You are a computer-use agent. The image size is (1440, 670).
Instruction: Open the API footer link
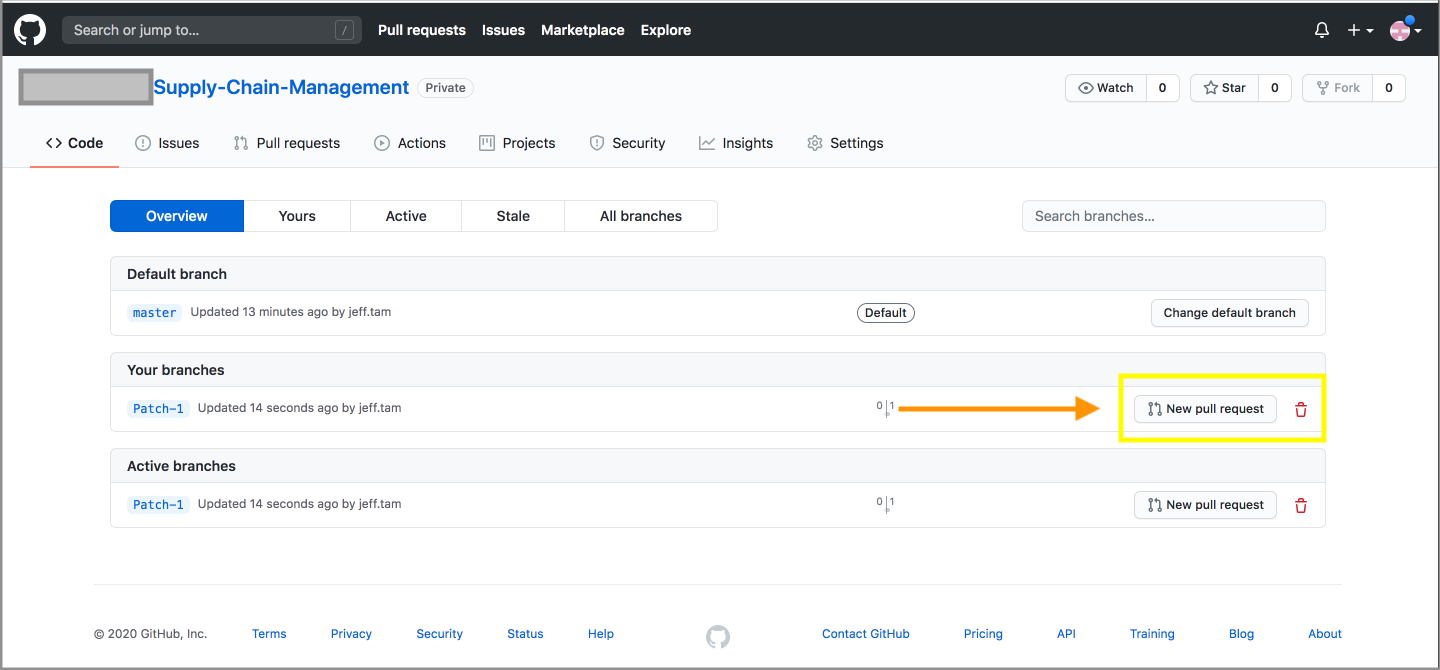point(1066,634)
